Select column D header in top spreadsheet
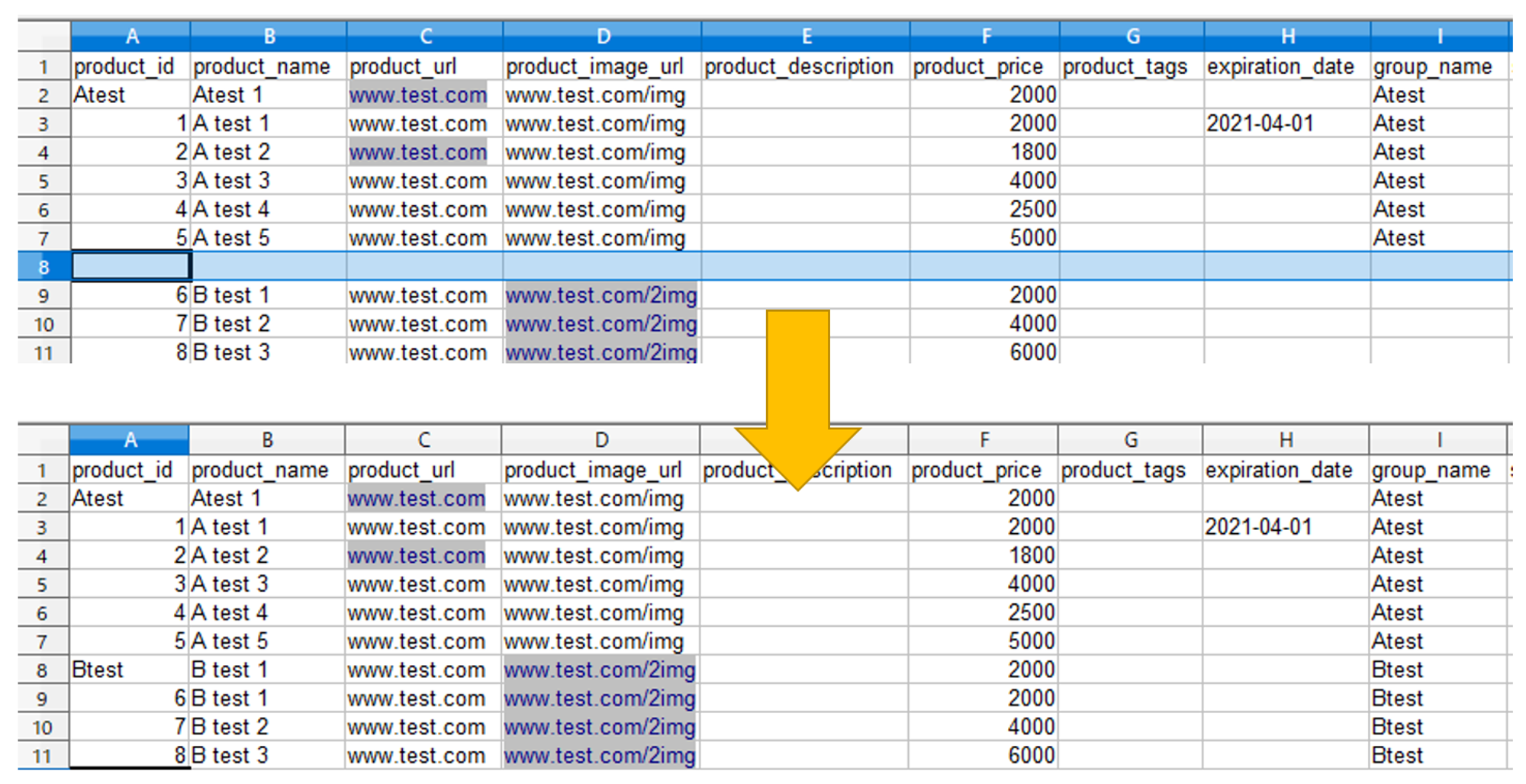Viewport: 1526px width, 784px height. pyautogui.click(x=602, y=36)
